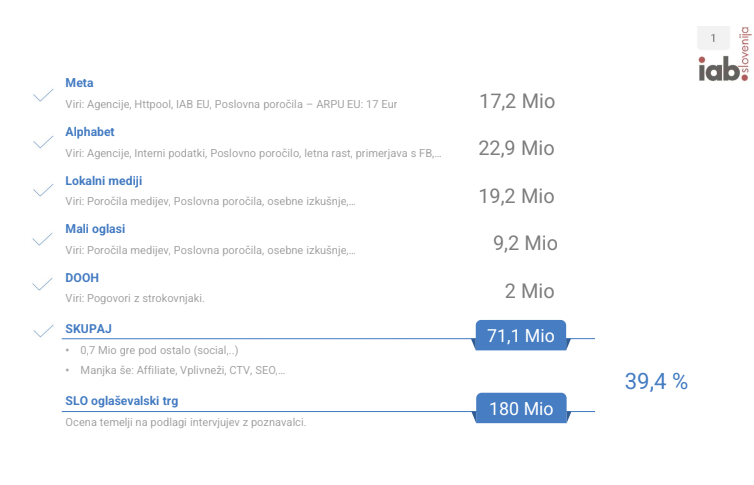Image resolution: width=754 pixels, height=485 pixels.
Task: Click the checkmark next to Lokalni mediji
Action: coord(43,190)
